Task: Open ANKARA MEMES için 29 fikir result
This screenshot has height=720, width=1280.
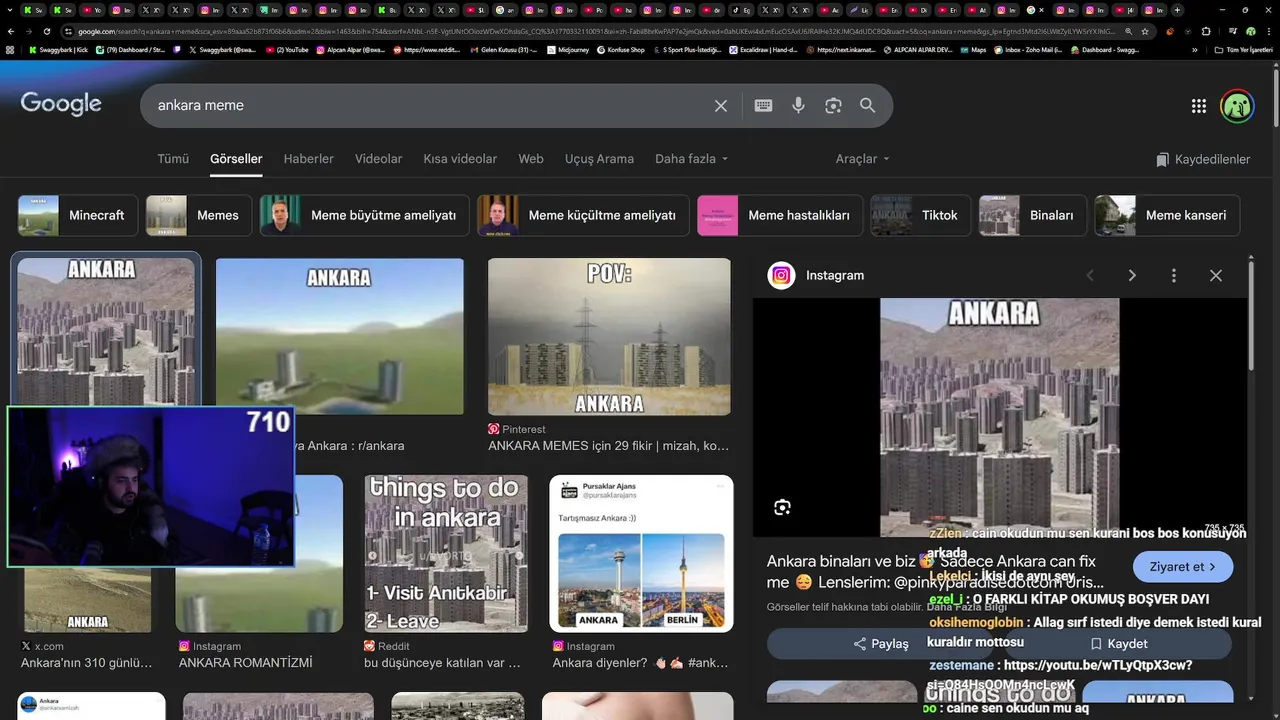Action: (608, 446)
